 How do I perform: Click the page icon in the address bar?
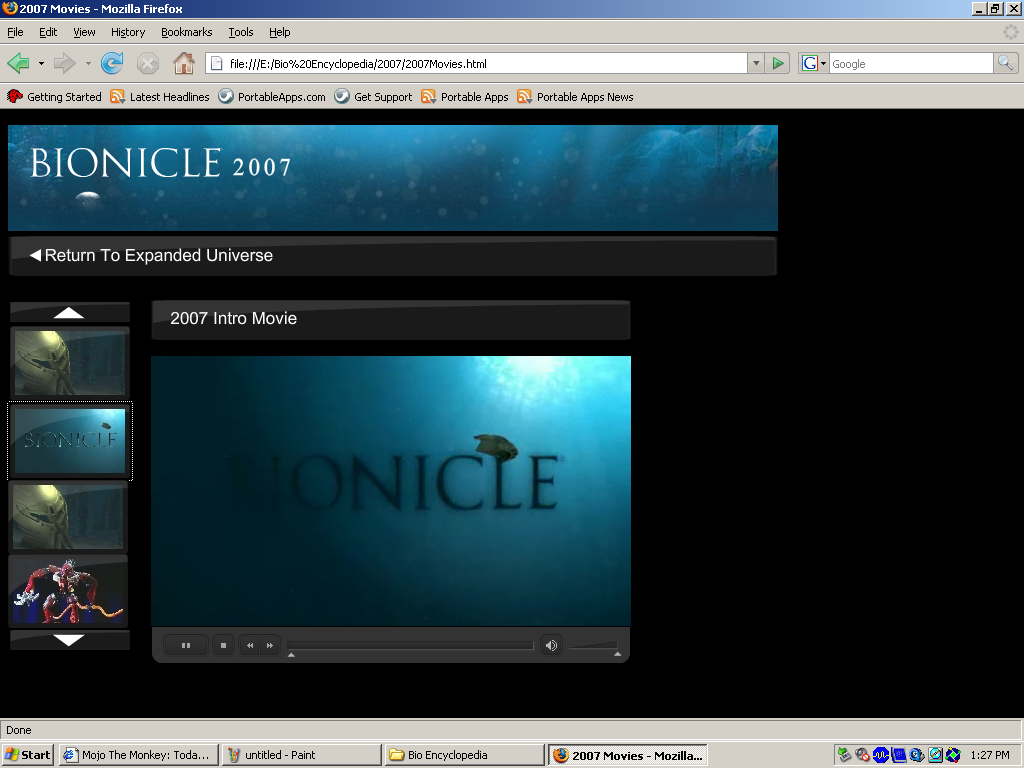pos(217,63)
